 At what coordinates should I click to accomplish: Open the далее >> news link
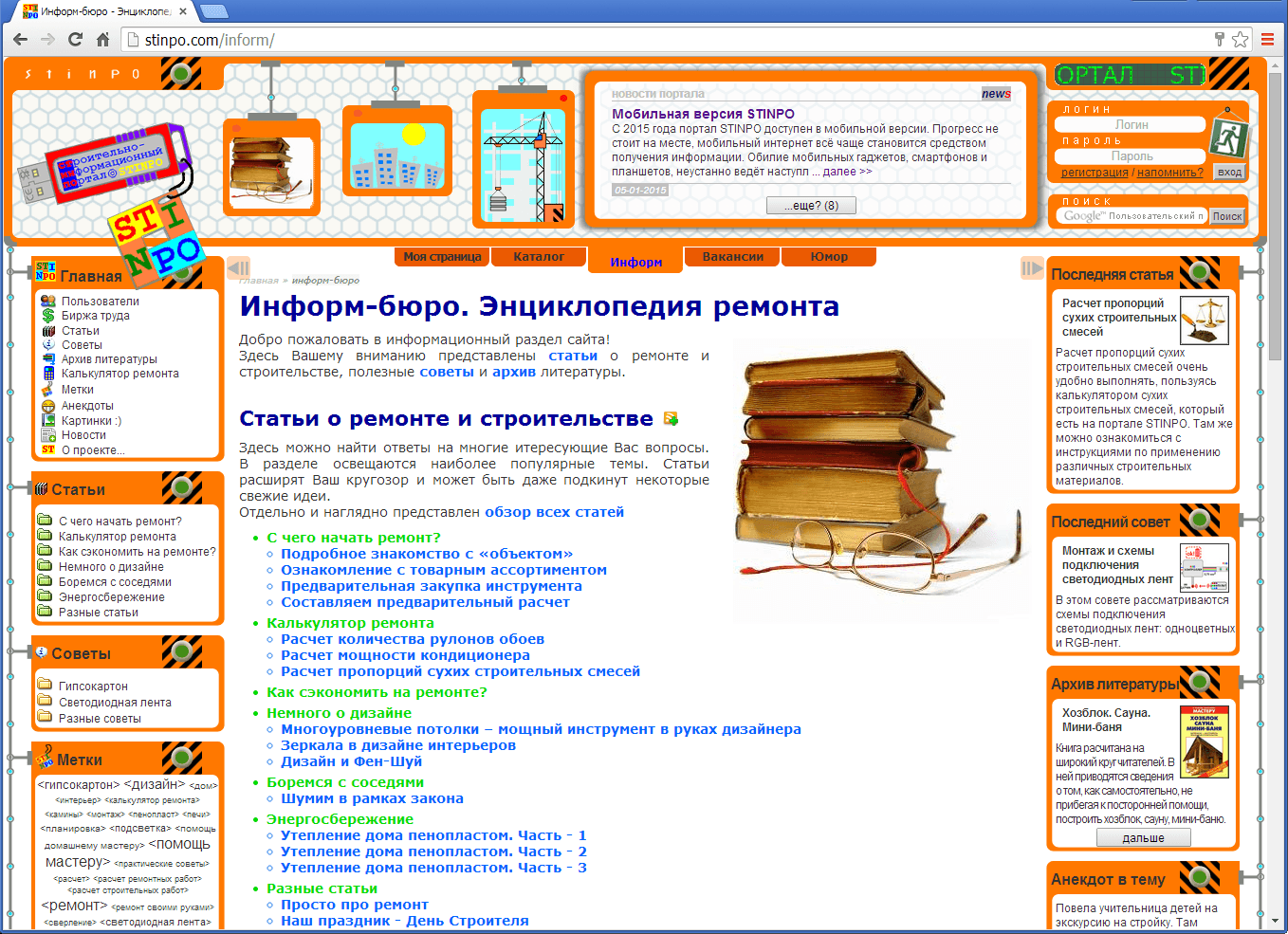[847, 172]
